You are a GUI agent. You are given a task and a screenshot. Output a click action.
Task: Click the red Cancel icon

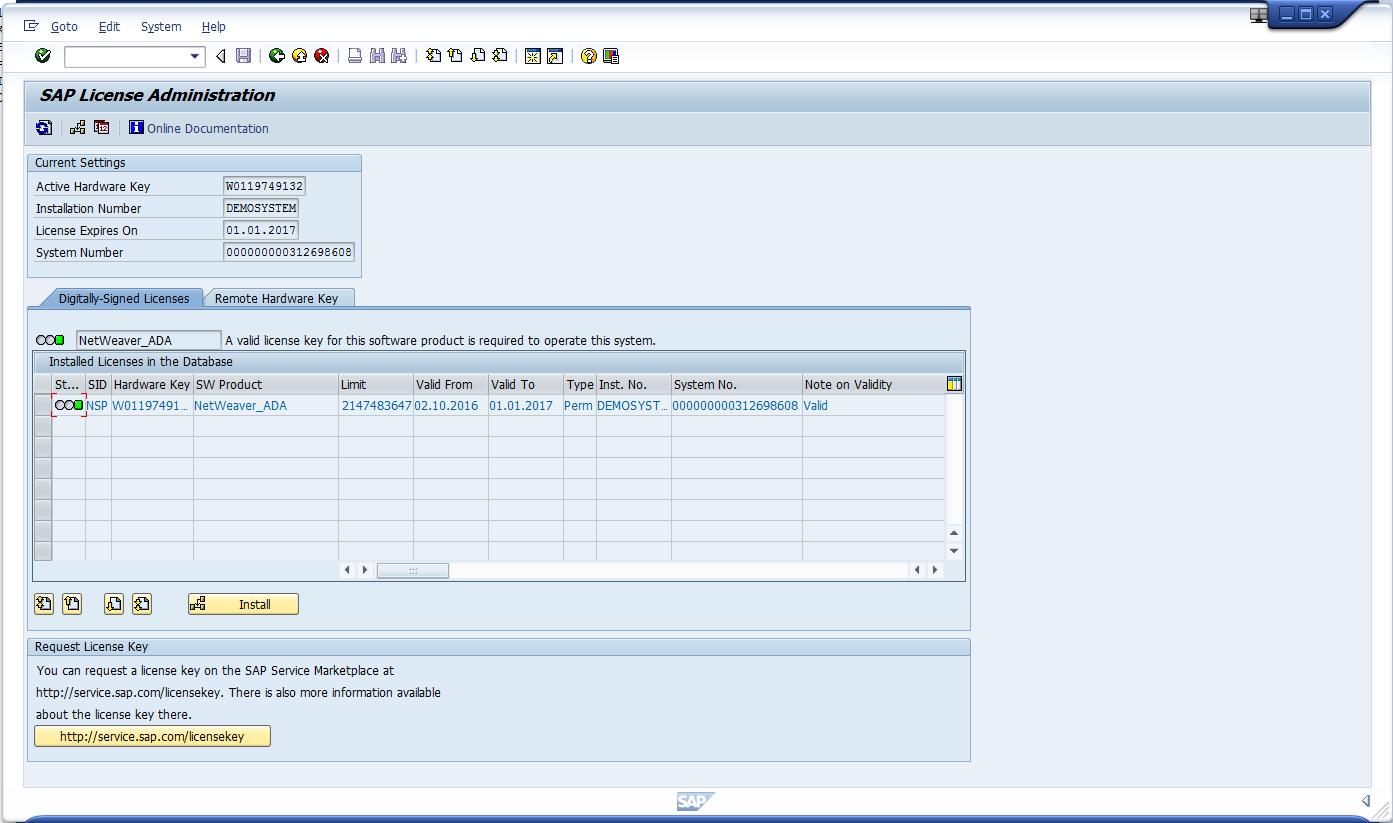(321, 56)
